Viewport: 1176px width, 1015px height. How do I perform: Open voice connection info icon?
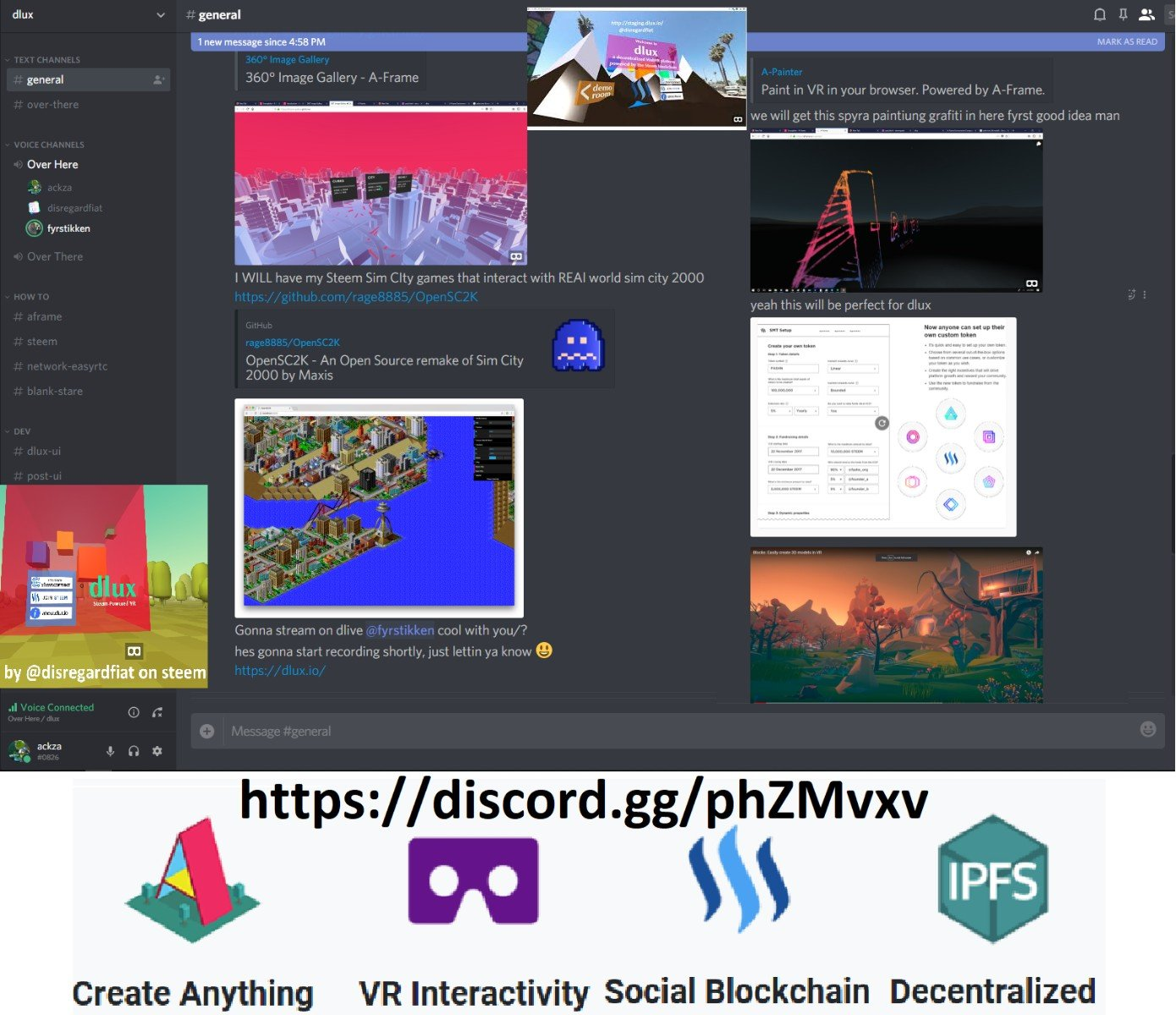point(134,712)
